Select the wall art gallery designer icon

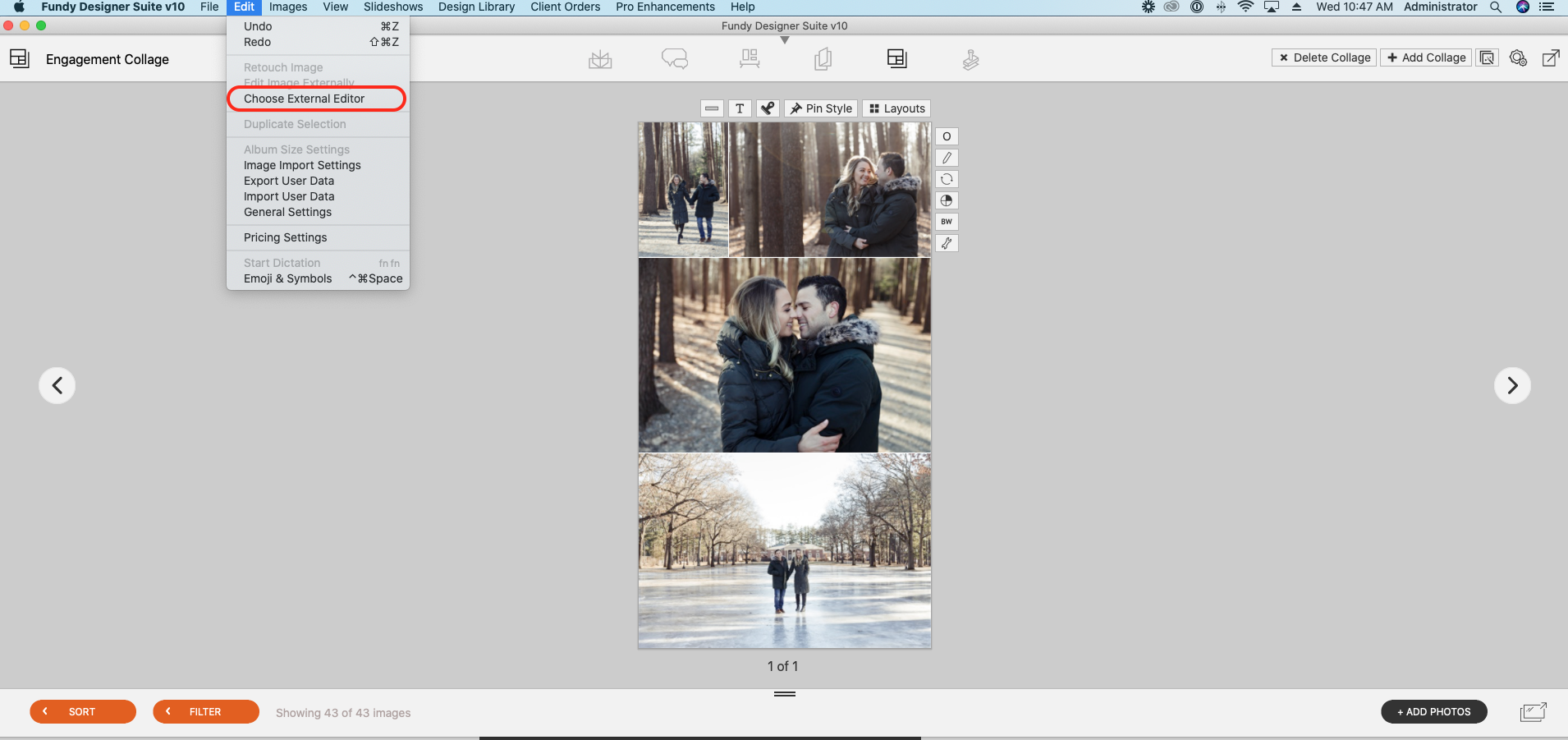click(x=750, y=59)
